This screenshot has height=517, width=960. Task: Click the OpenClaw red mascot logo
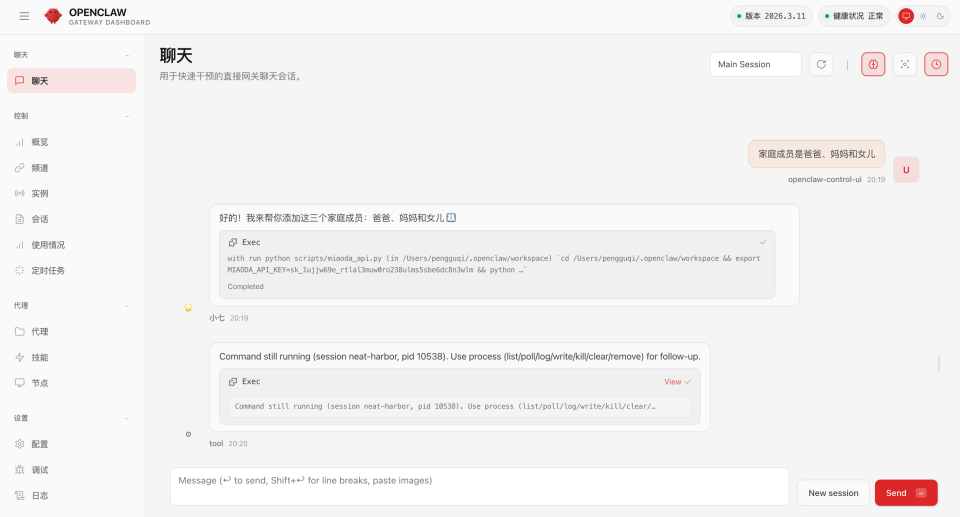[x=53, y=16]
